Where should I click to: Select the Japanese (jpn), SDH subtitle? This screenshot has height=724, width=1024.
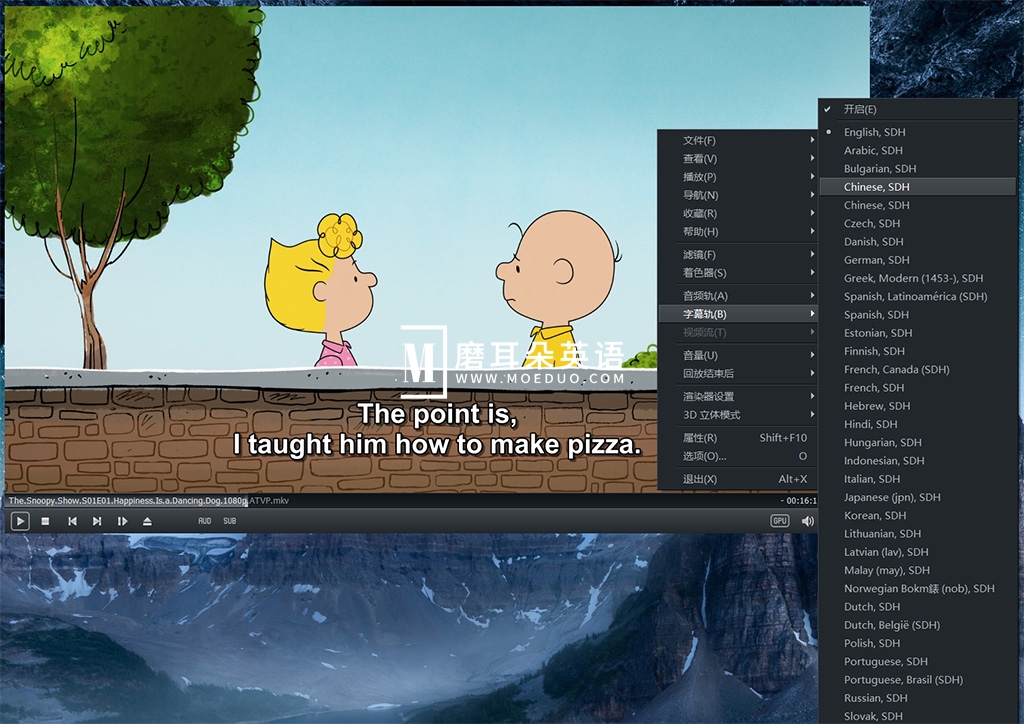pos(891,497)
